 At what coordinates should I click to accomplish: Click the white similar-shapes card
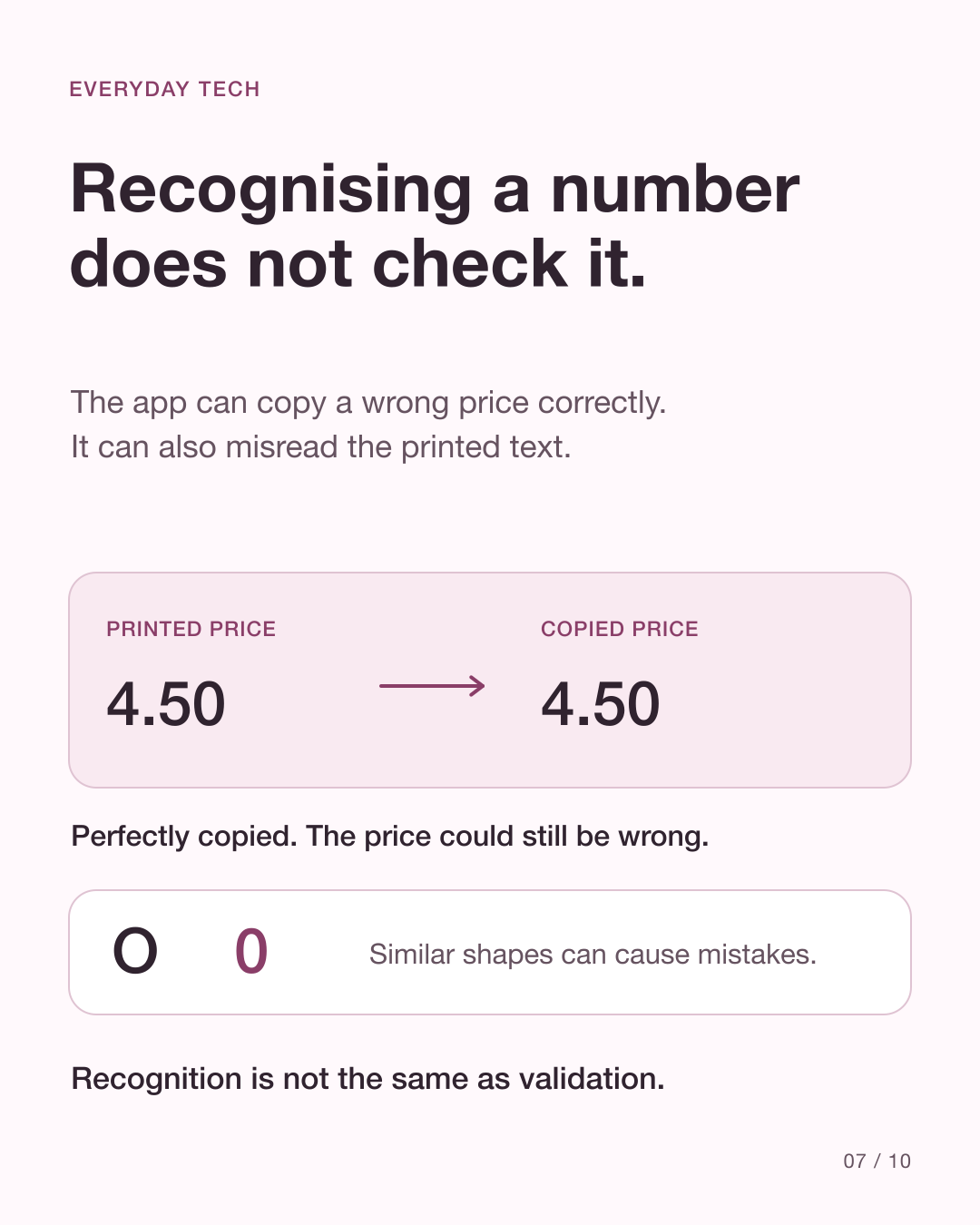(x=490, y=952)
